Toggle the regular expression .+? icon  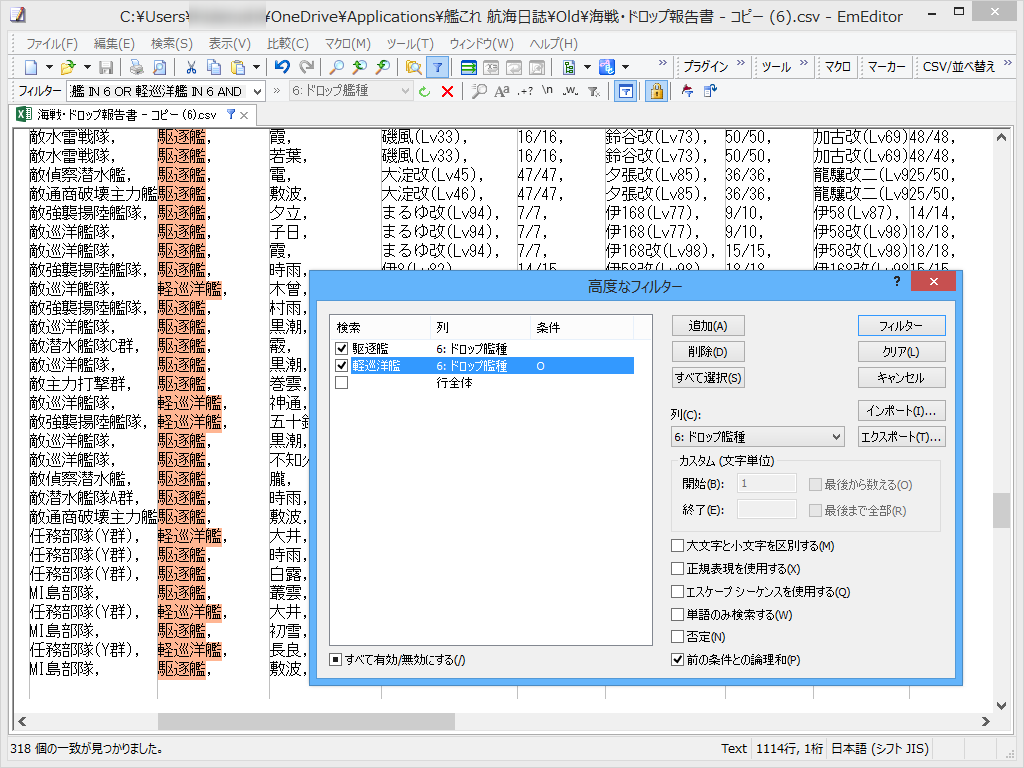tap(524, 91)
